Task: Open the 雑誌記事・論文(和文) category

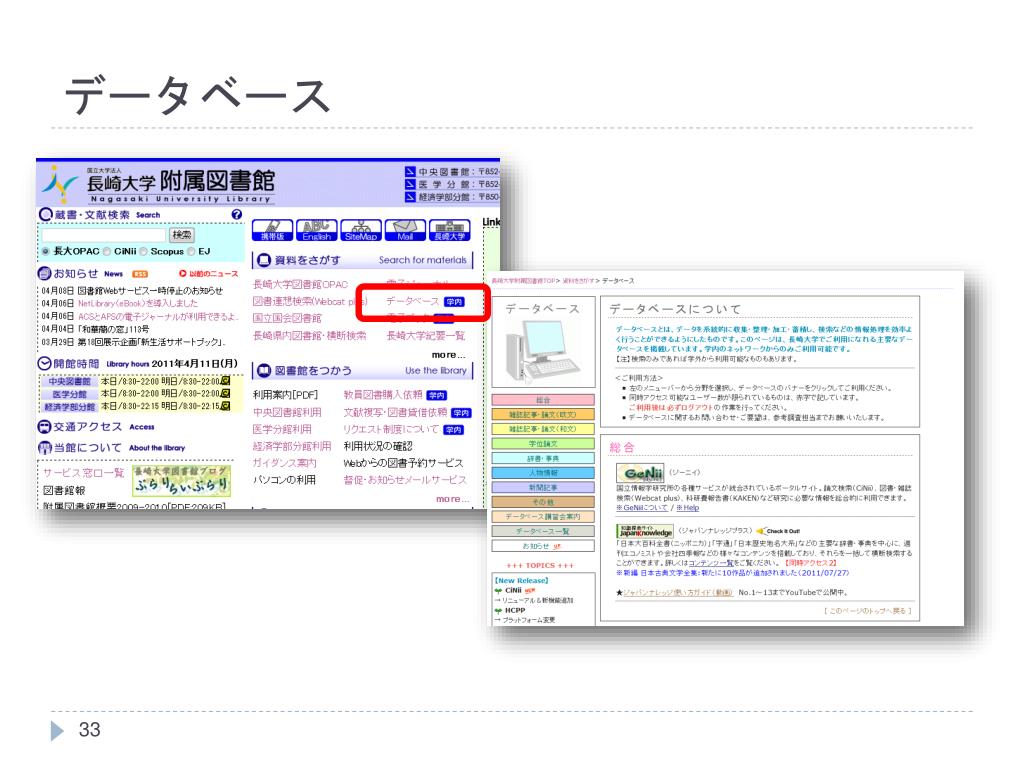Action: [x=543, y=429]
